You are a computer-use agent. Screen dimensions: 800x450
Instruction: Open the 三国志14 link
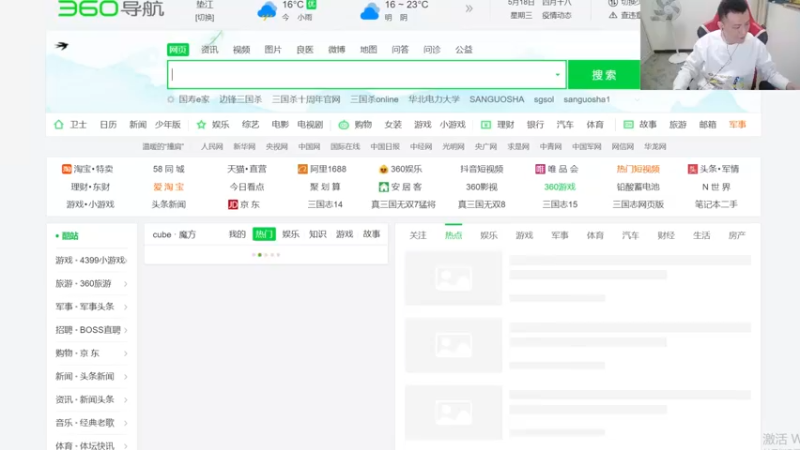325,205
